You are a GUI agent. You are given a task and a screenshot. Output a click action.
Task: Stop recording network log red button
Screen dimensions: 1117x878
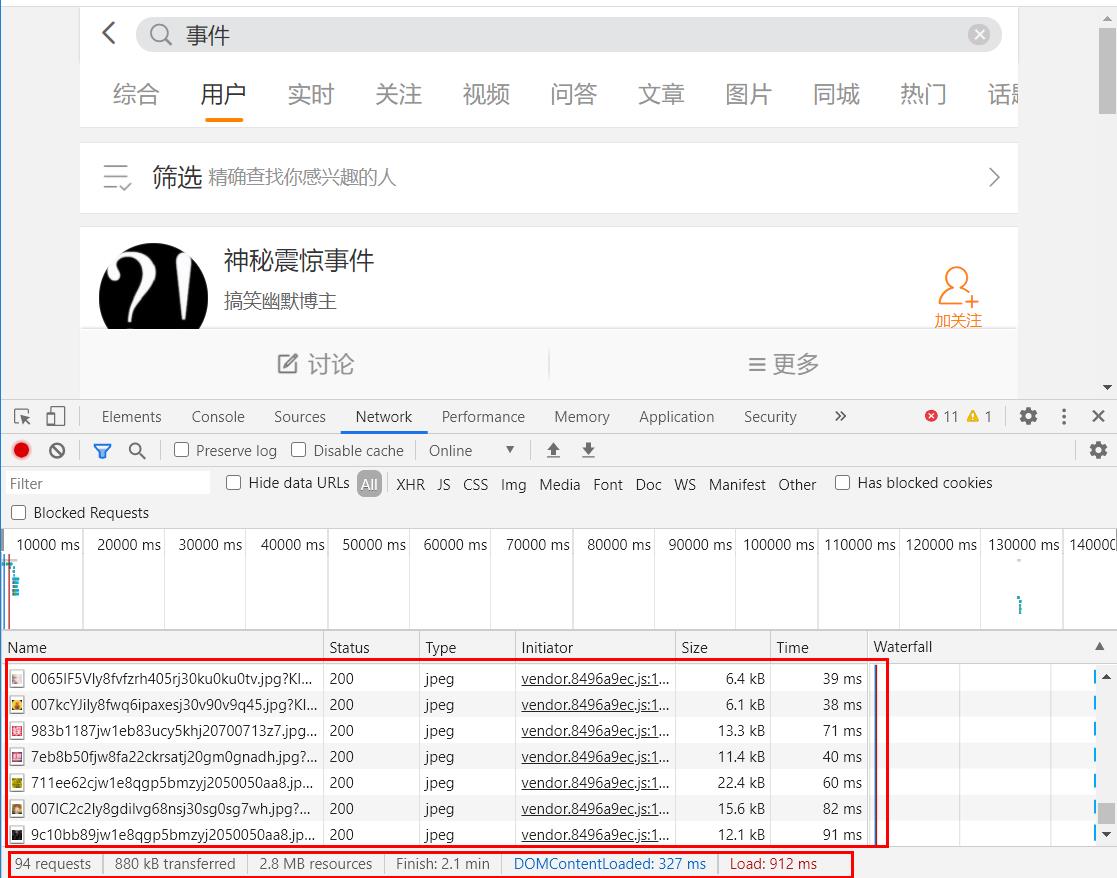21,450
